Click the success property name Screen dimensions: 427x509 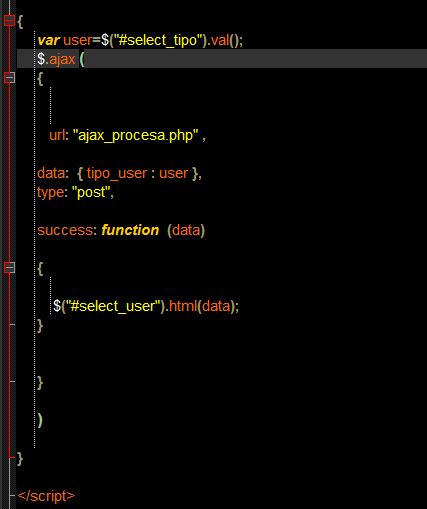coord(65,230)
